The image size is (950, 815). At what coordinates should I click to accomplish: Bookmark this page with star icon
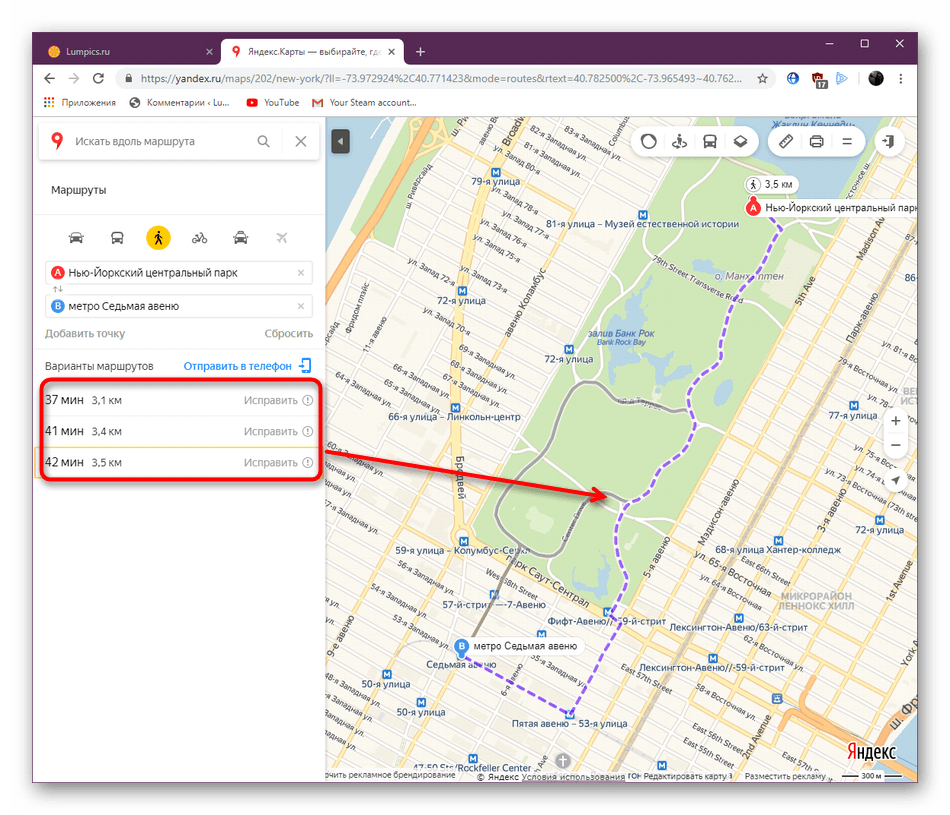762,78
